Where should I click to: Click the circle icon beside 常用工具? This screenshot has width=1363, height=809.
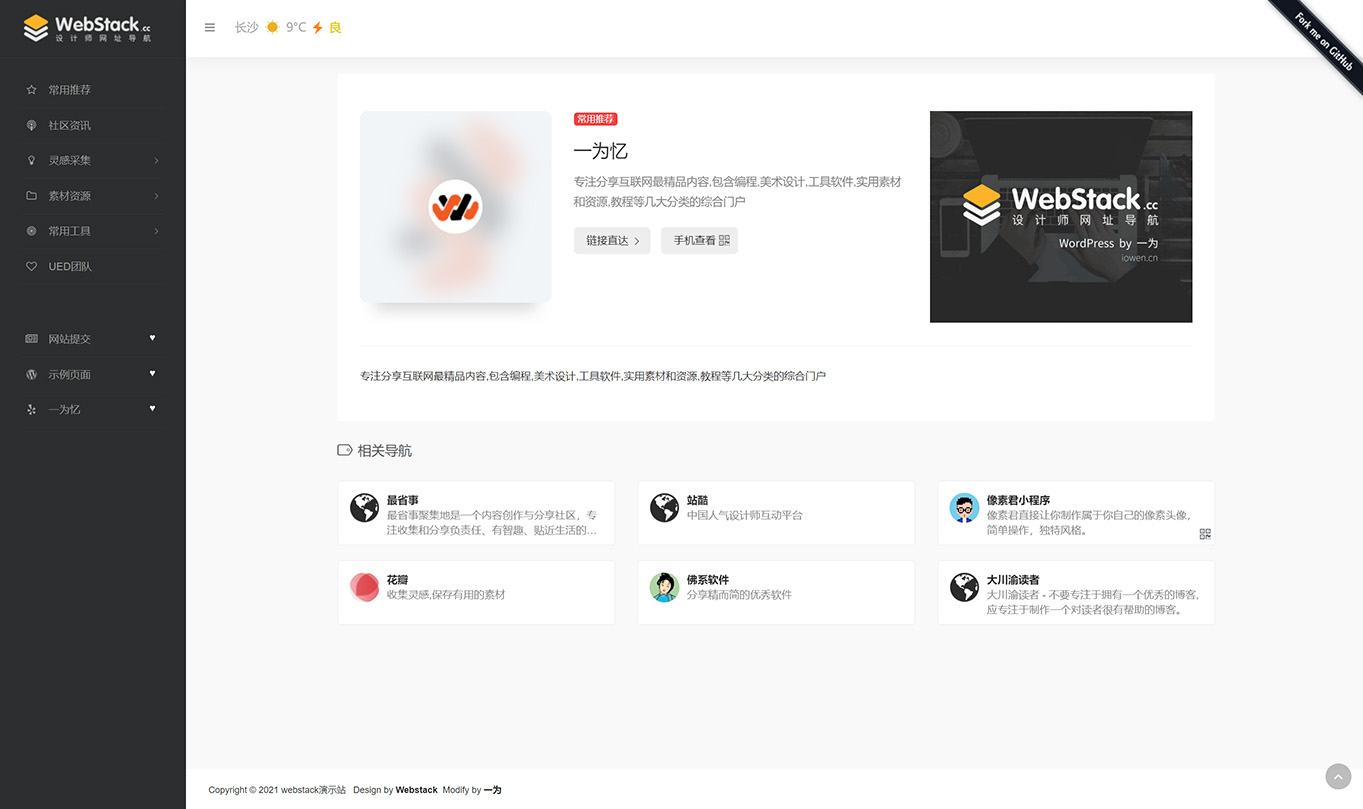[x=31, y=231]
